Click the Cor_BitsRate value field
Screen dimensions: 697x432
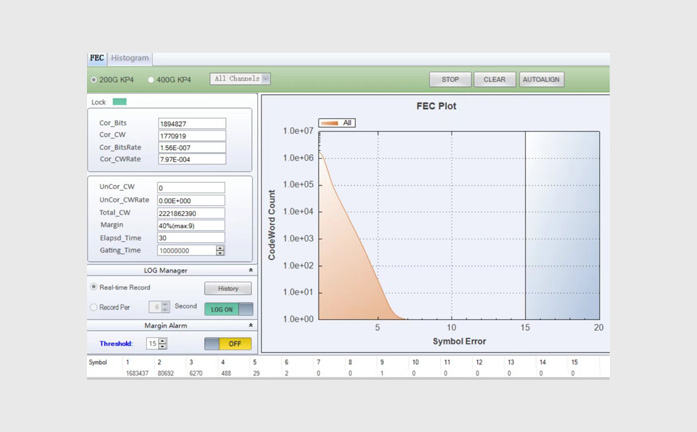(x=192, y=148)
